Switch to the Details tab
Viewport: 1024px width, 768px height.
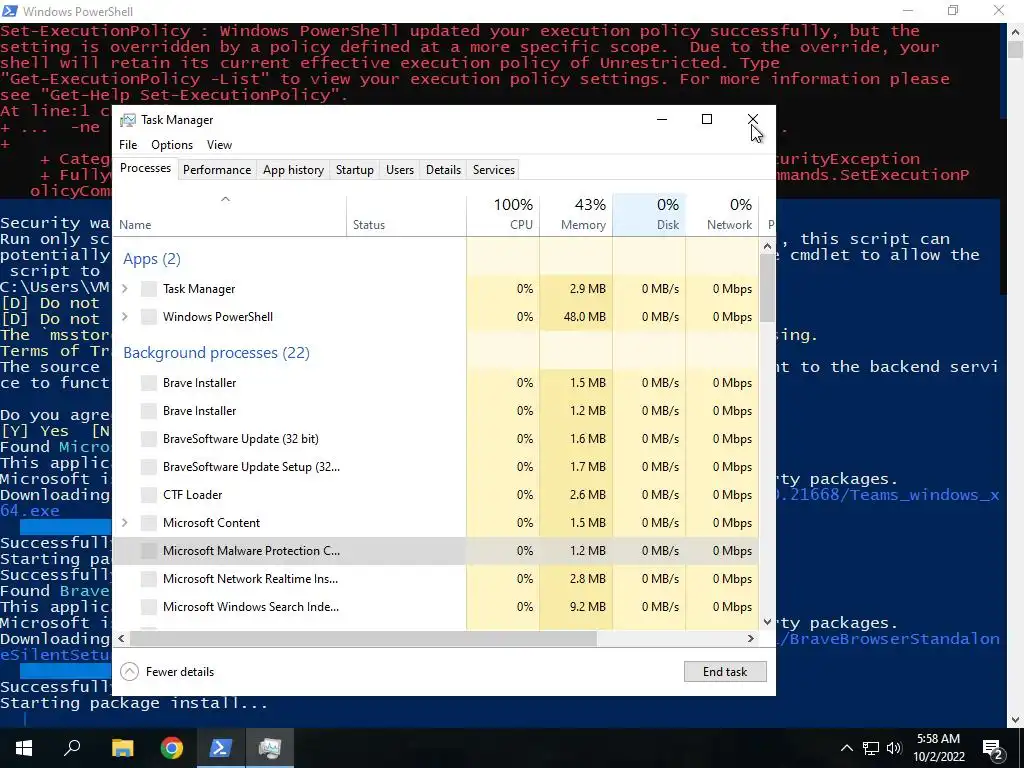click(443, 170)
